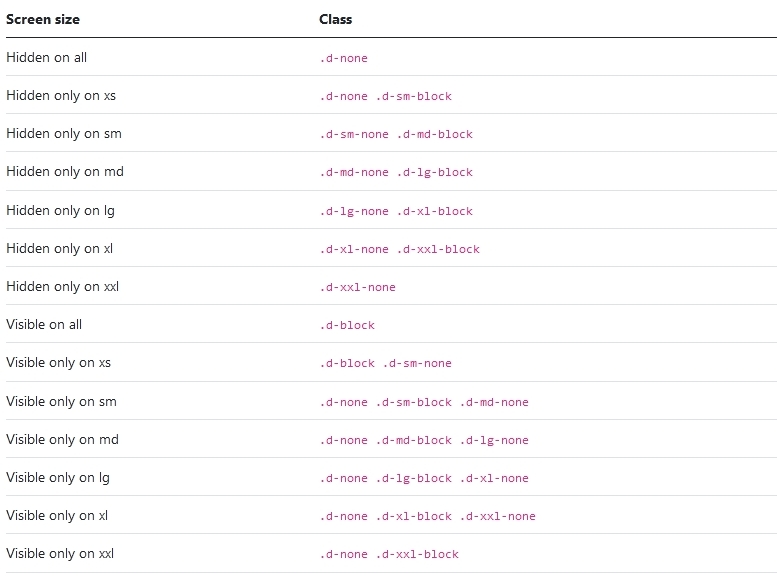Image resolution: width=777 pixels, height=576 pixels.
Task: Click the lone .d-block class code
Action: point(347,325)
